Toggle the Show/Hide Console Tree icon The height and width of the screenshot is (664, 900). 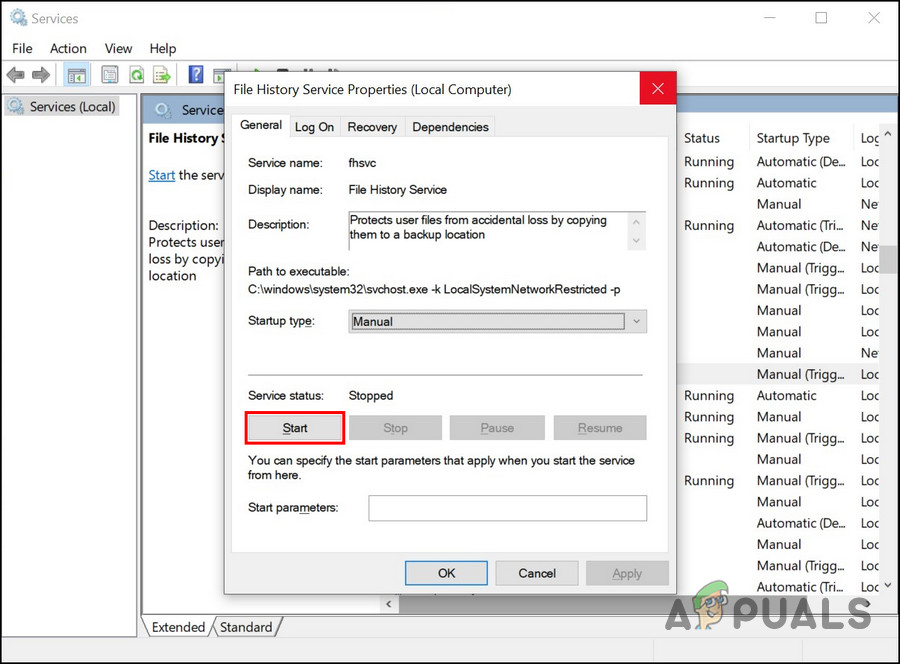click(76, 75)
